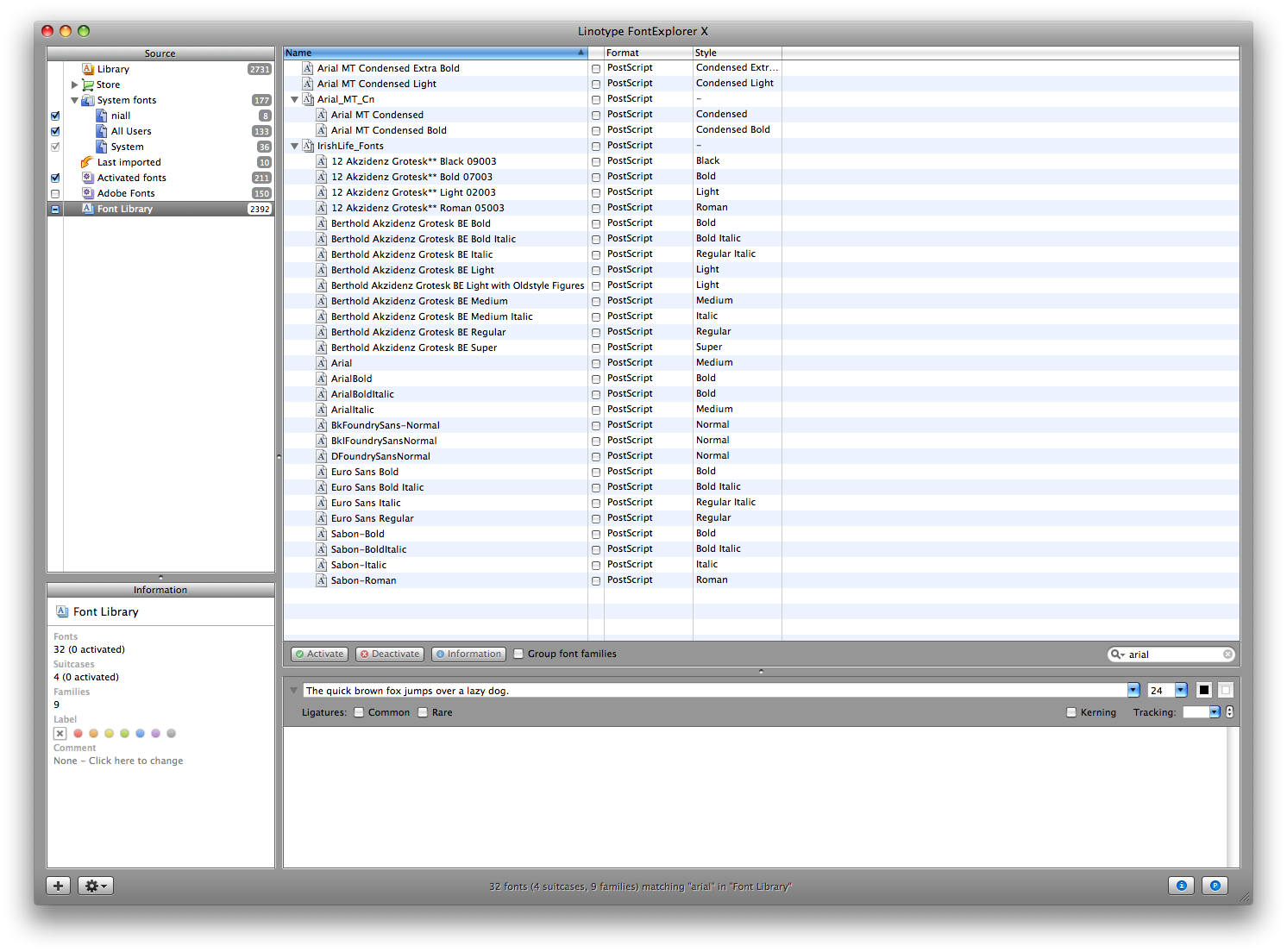This screenshot has height=952, width=1287.
Task: Click the blue info button at bottom right
Action: [1182, 886]
